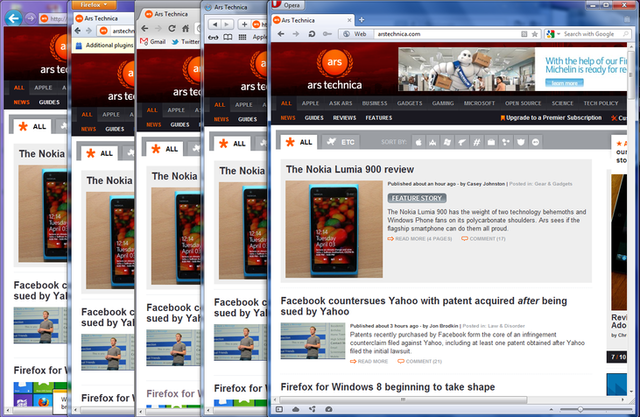640x417 pixels.
Task: Focus Opera's Search with Google field
Action: point(589,34)
